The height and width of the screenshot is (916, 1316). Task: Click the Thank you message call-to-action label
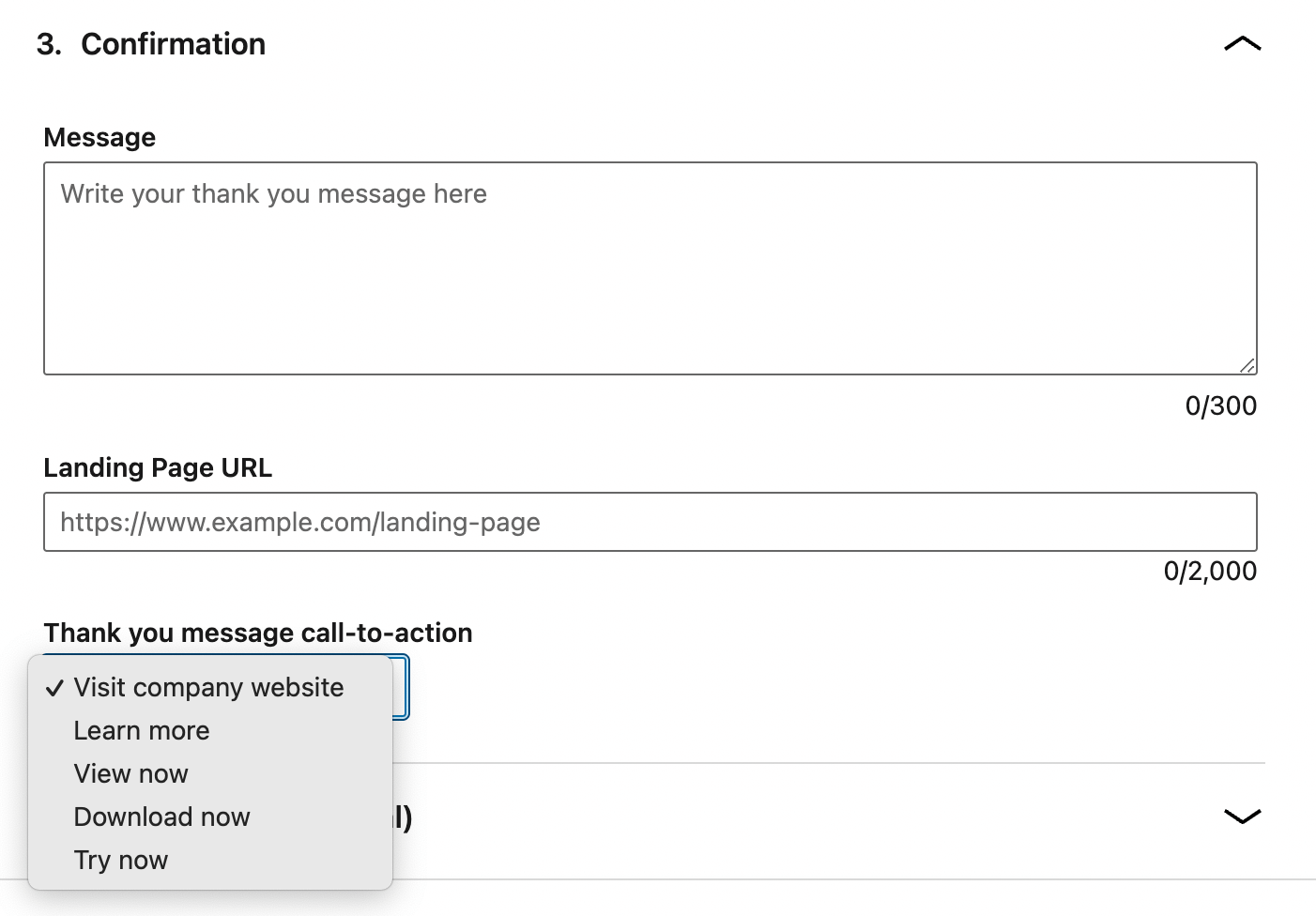coord(257,633)
